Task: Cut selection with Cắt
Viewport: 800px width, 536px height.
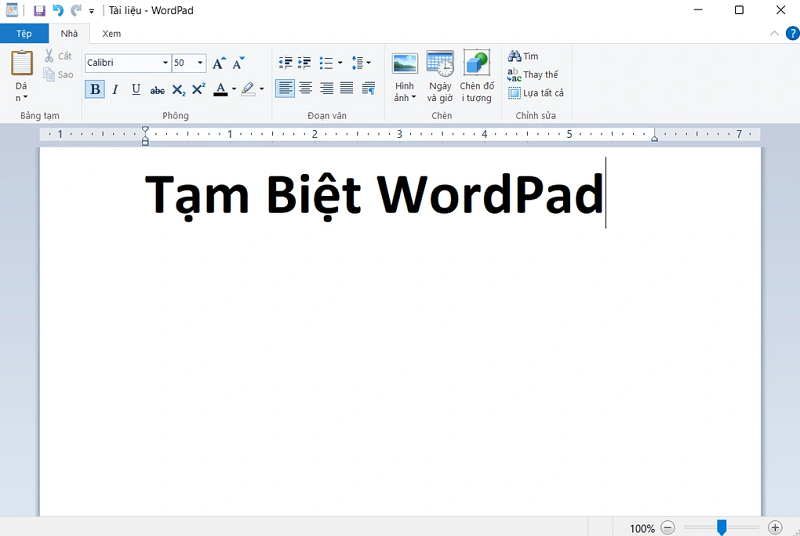Action: point(58,56)
